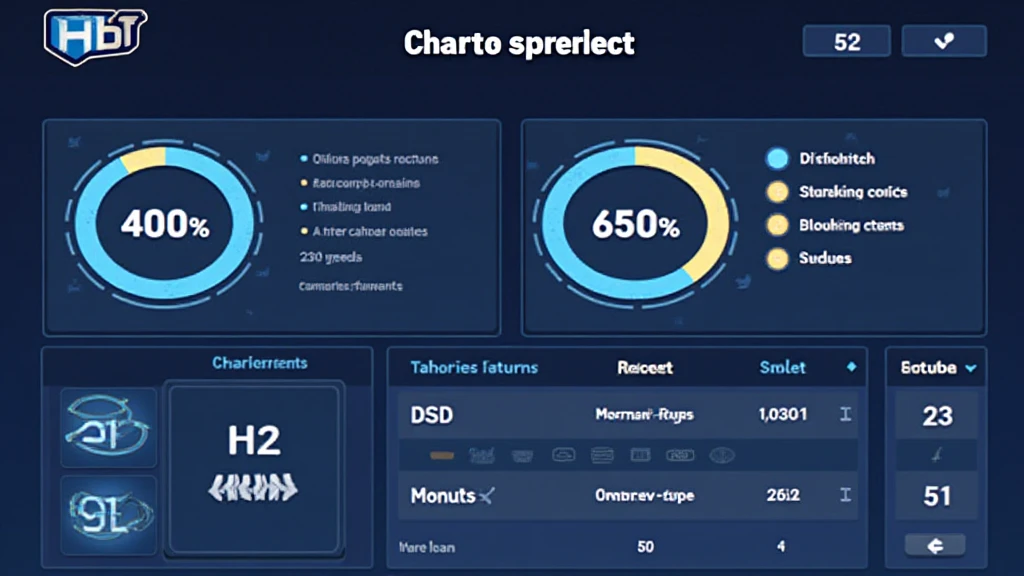Click the cursor icon in the Monuts row
Image resolution: width=1024 pixels, height=576 pixels.
845,495
